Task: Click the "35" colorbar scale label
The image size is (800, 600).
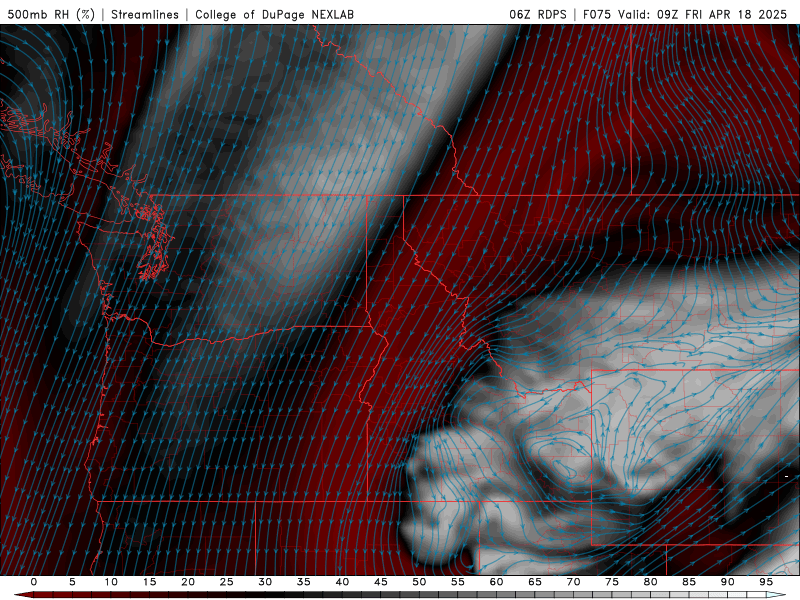Action: pos(304,582)
